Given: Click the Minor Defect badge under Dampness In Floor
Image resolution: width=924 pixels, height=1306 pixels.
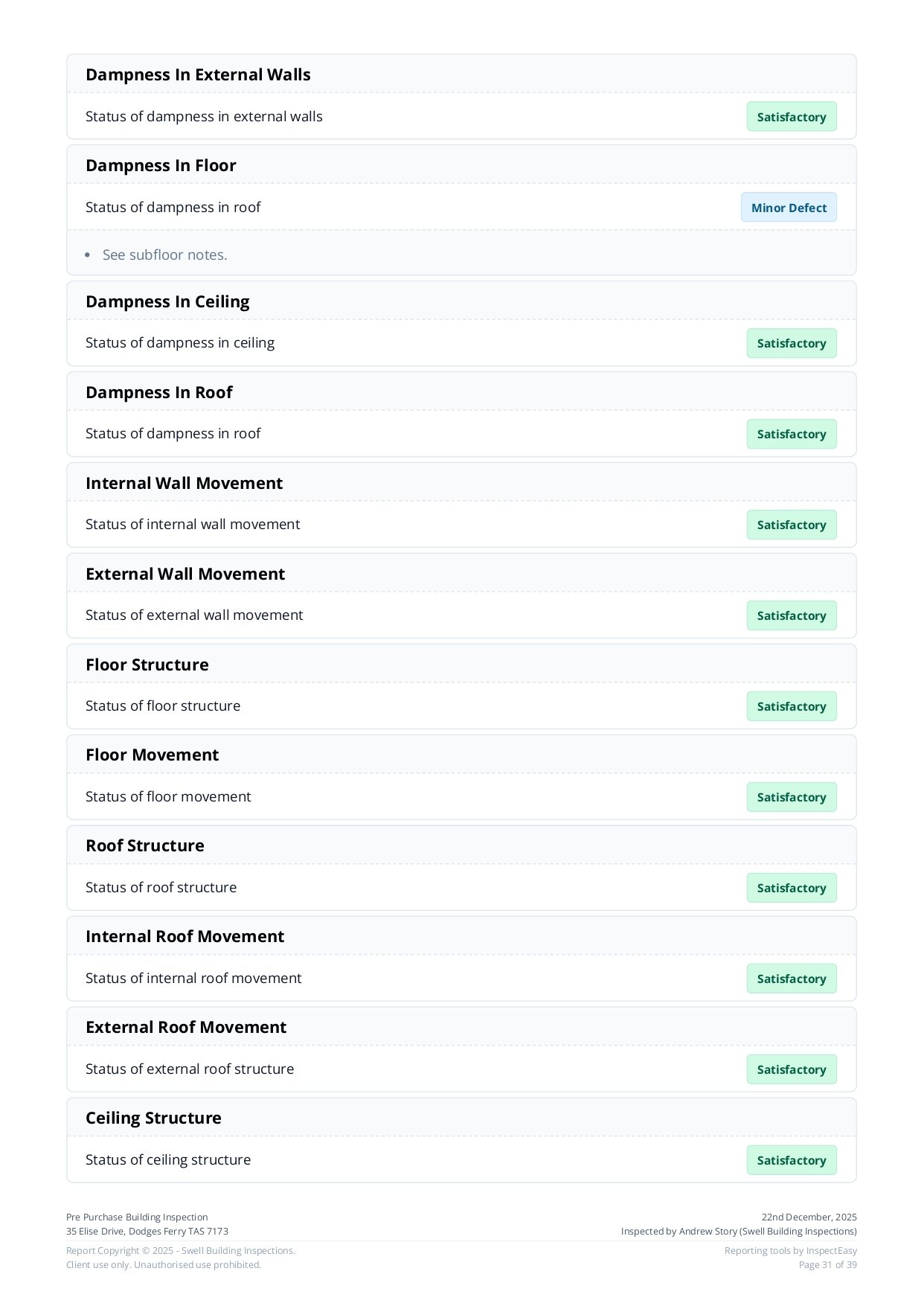Looking at the screenshot, I should point(789,208).
